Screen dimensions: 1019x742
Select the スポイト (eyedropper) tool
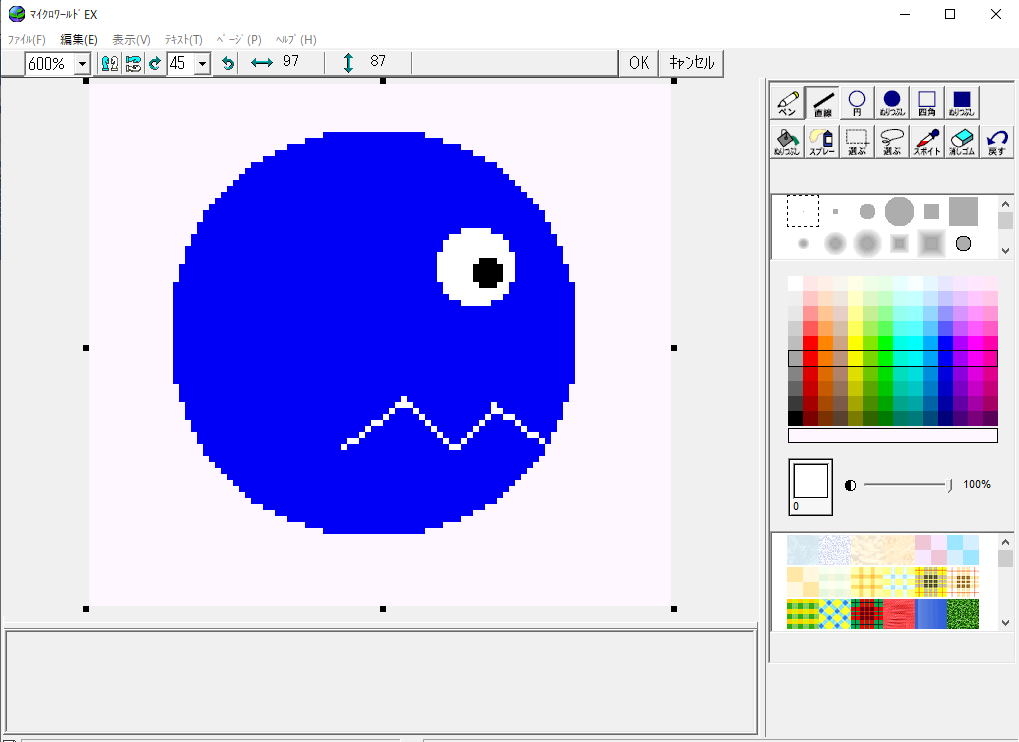(x=927, y=142)
